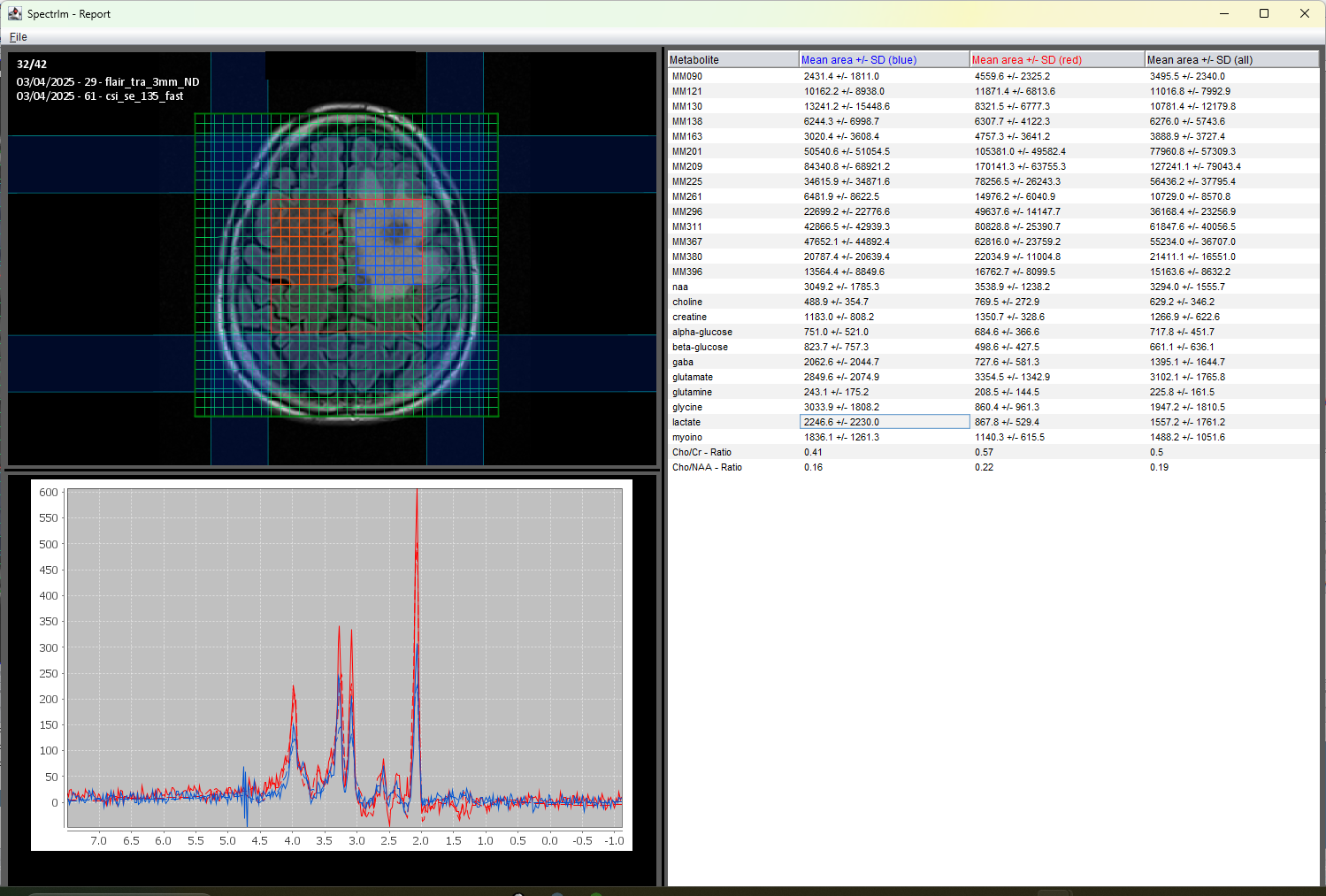Select the creatine metabolite row
The height and width of the screenshot is (896, 1326).
pos(993,317)
